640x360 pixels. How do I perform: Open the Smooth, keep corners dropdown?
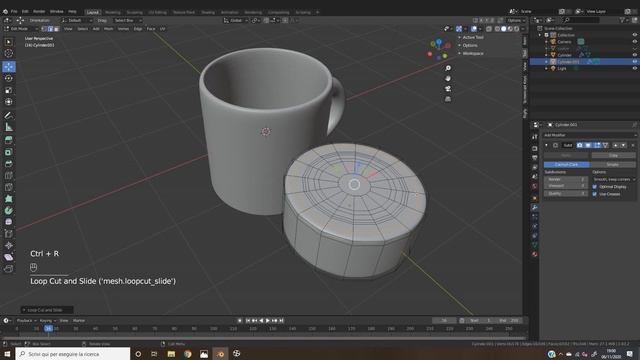(614, 179)
